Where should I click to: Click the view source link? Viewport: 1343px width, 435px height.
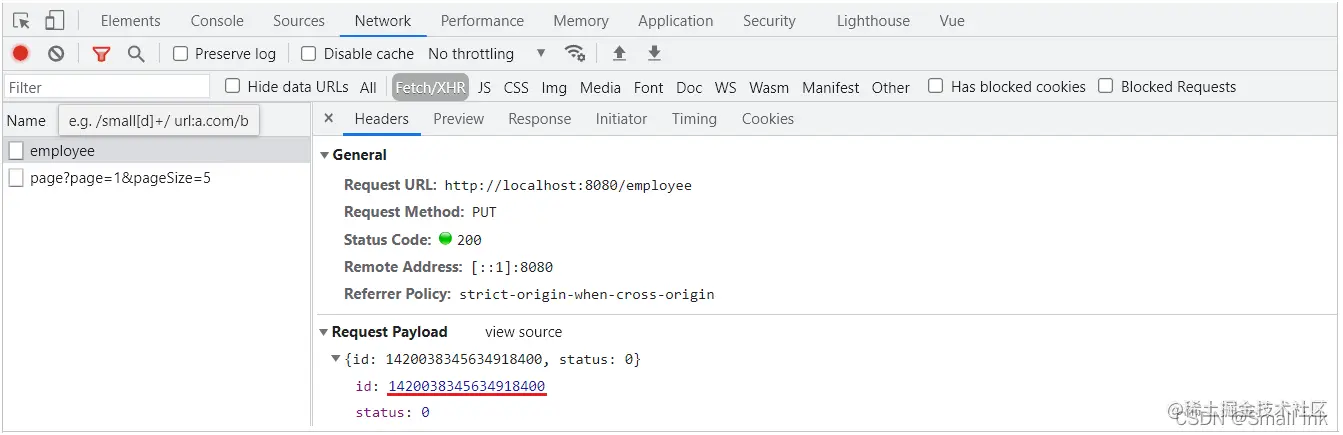(523, 332)
